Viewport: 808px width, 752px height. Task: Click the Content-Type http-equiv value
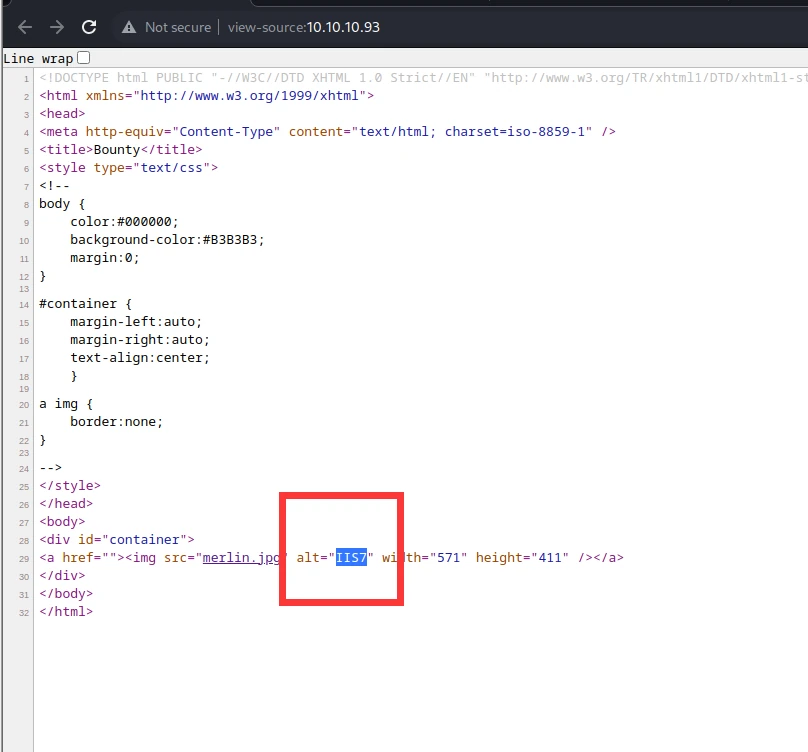click(x=226, y=131)
